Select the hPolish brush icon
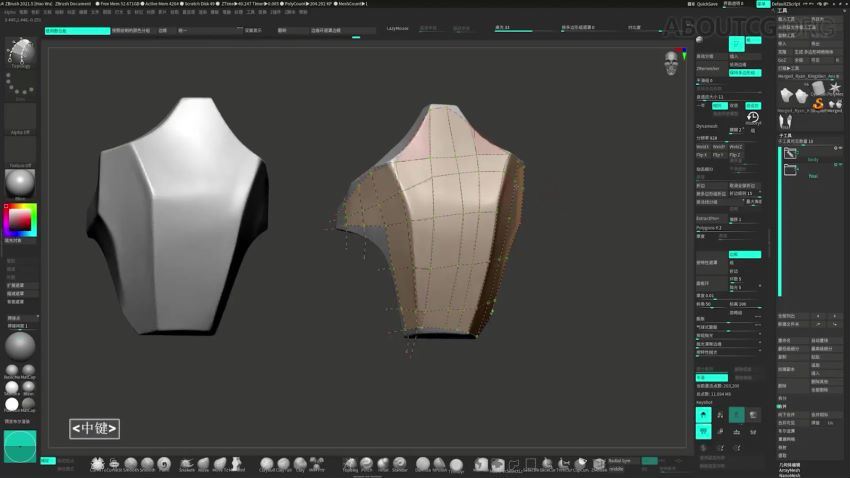This screenshot has width=850, height=478. pyautogui.click(x=440, y=464)
